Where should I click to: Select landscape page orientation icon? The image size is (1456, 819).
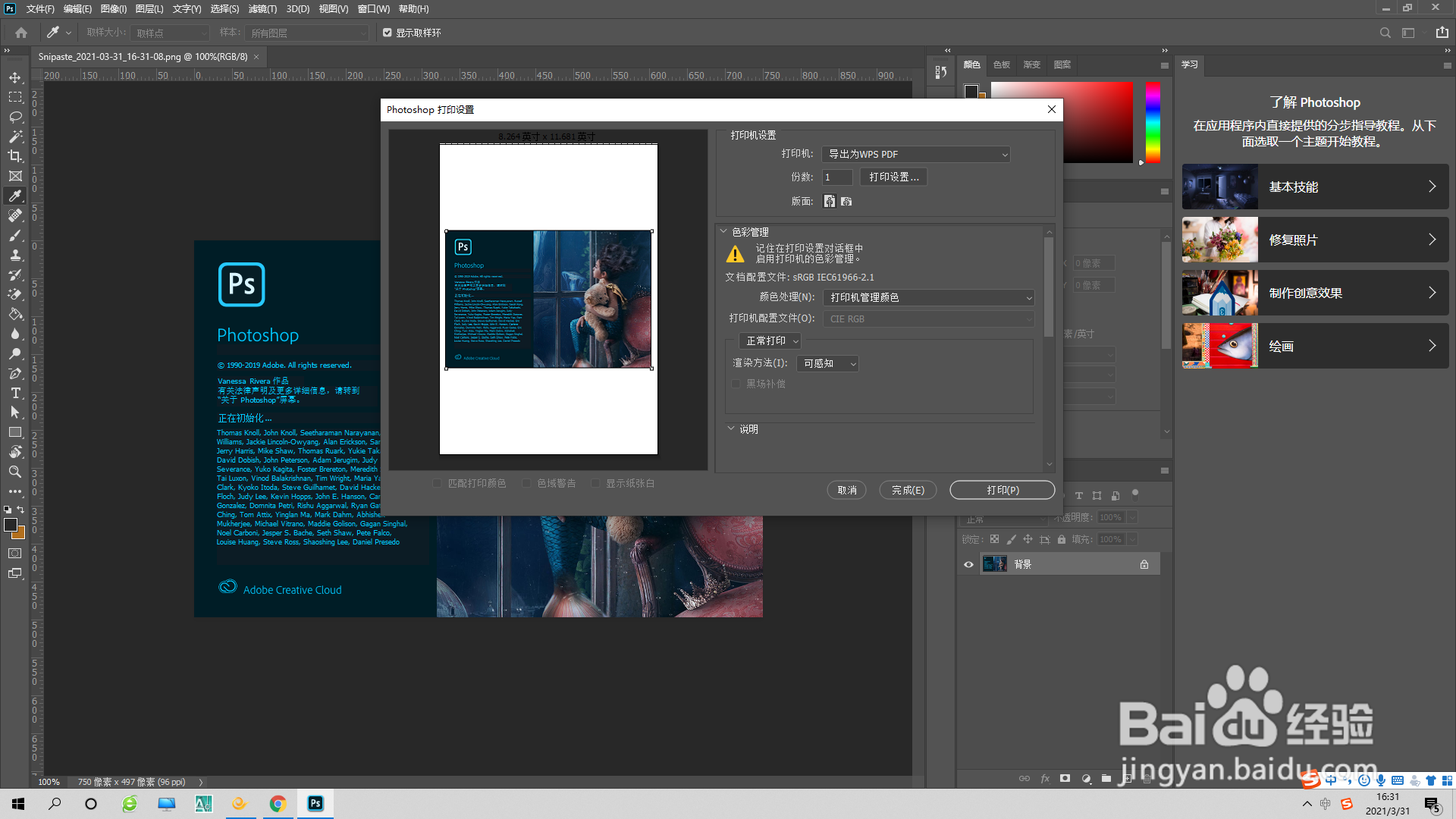pos(846,201)
